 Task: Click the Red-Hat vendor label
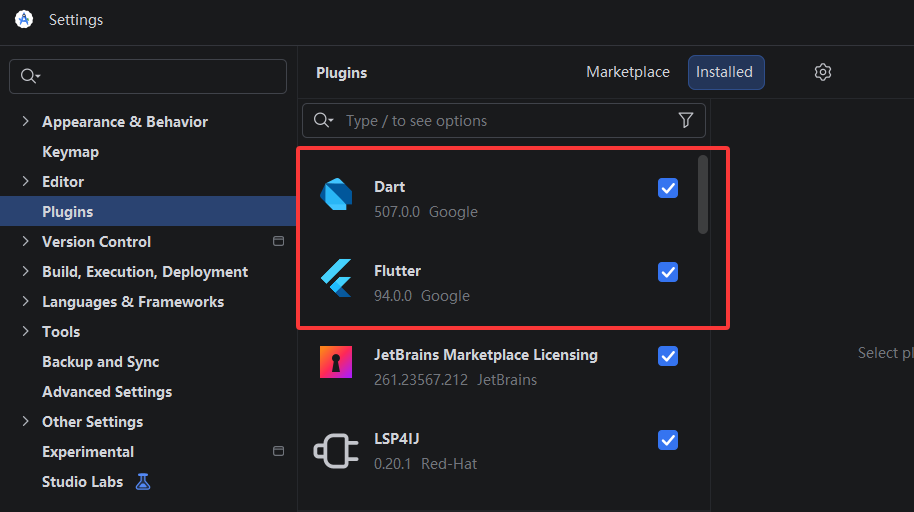[x=449, y=464]
